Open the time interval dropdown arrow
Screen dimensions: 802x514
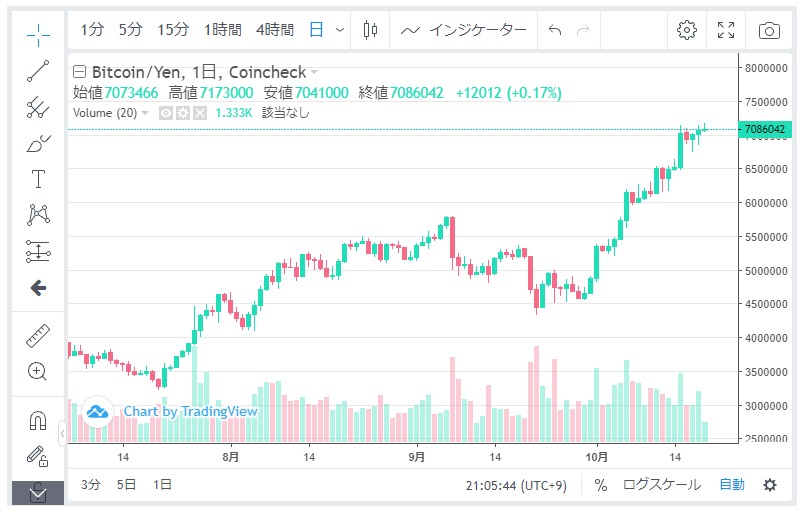(x=340, y=30)
